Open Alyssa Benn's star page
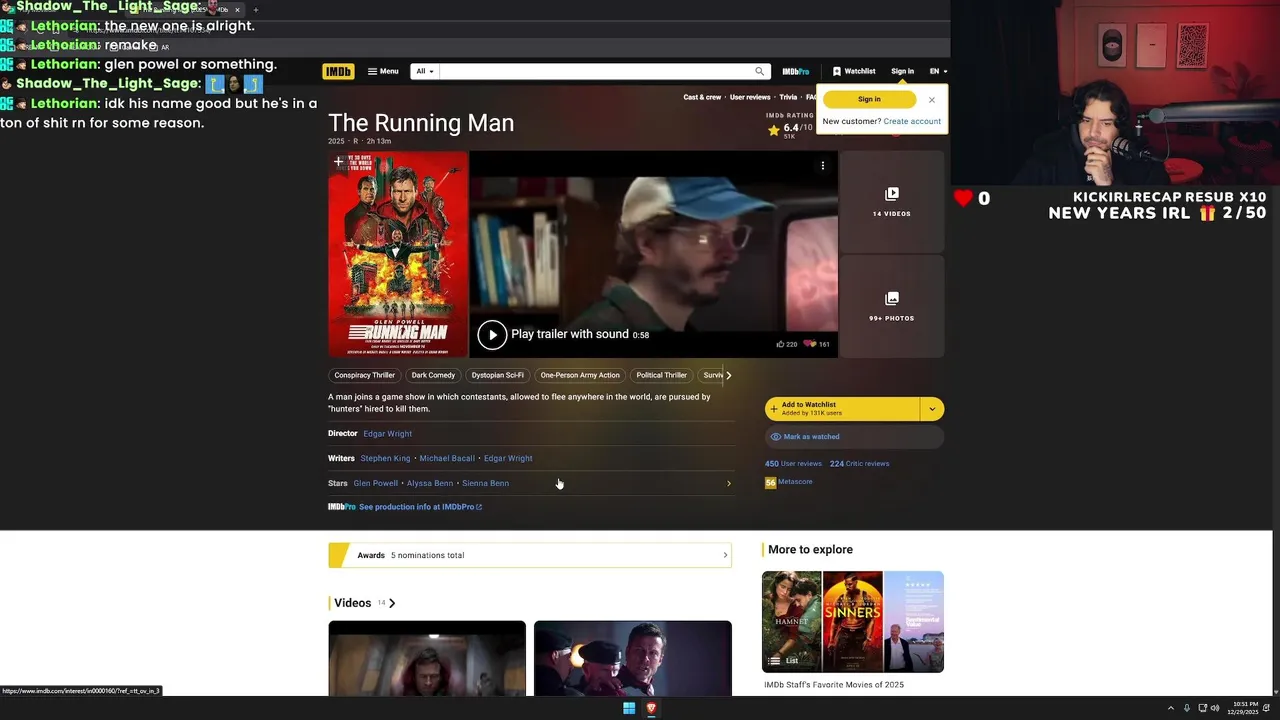Viewport: 1280px width, 720px height. pos(430,483)
